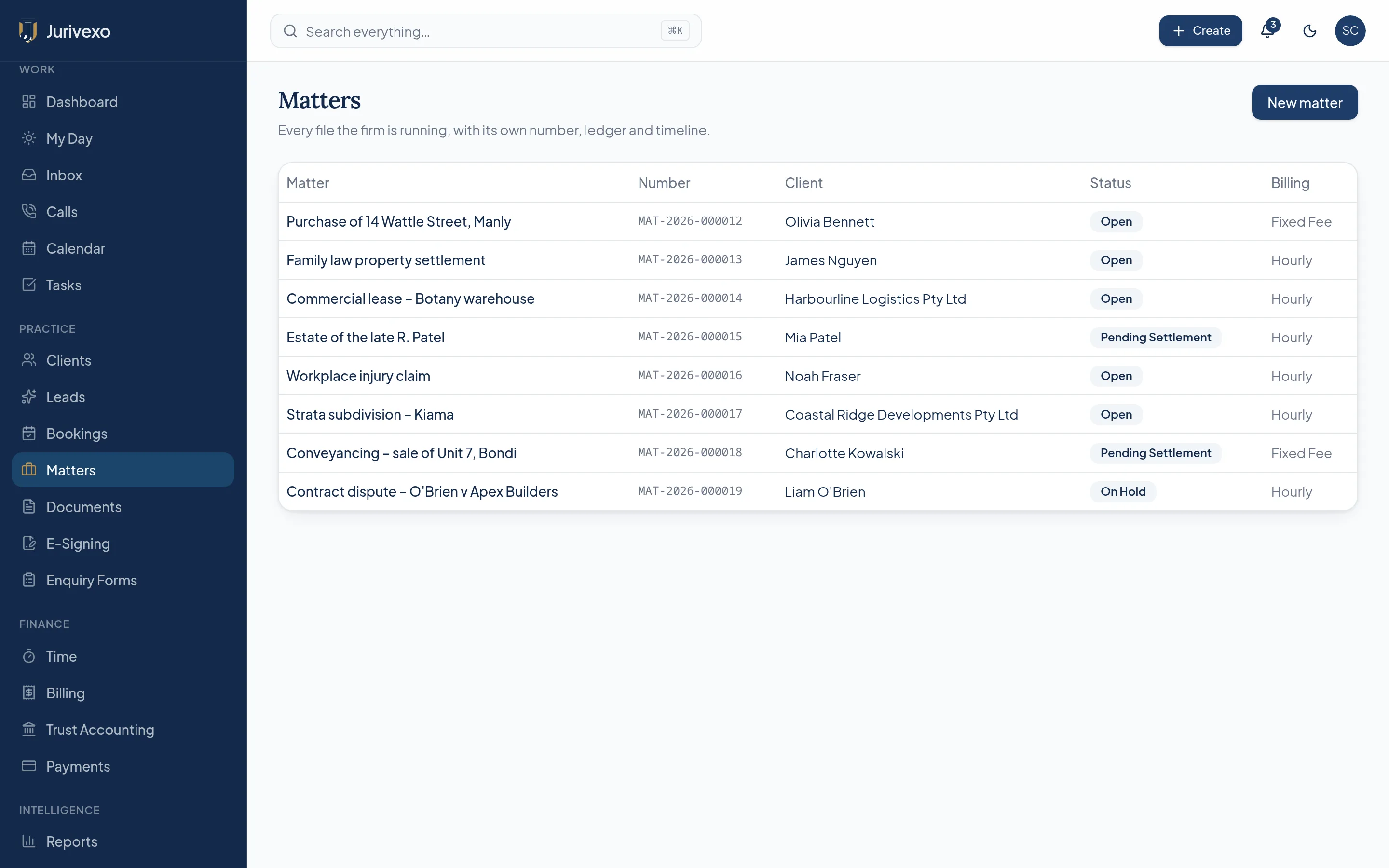1389x868 pixels.
Task: Click matter number MAT-2026-000017
Action: click(690, 414)
